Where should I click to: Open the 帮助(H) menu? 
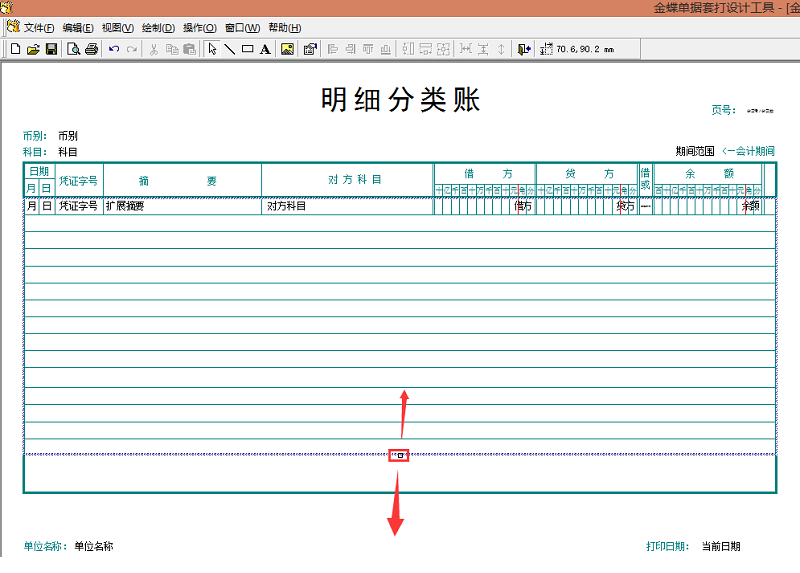pos(284,28)
